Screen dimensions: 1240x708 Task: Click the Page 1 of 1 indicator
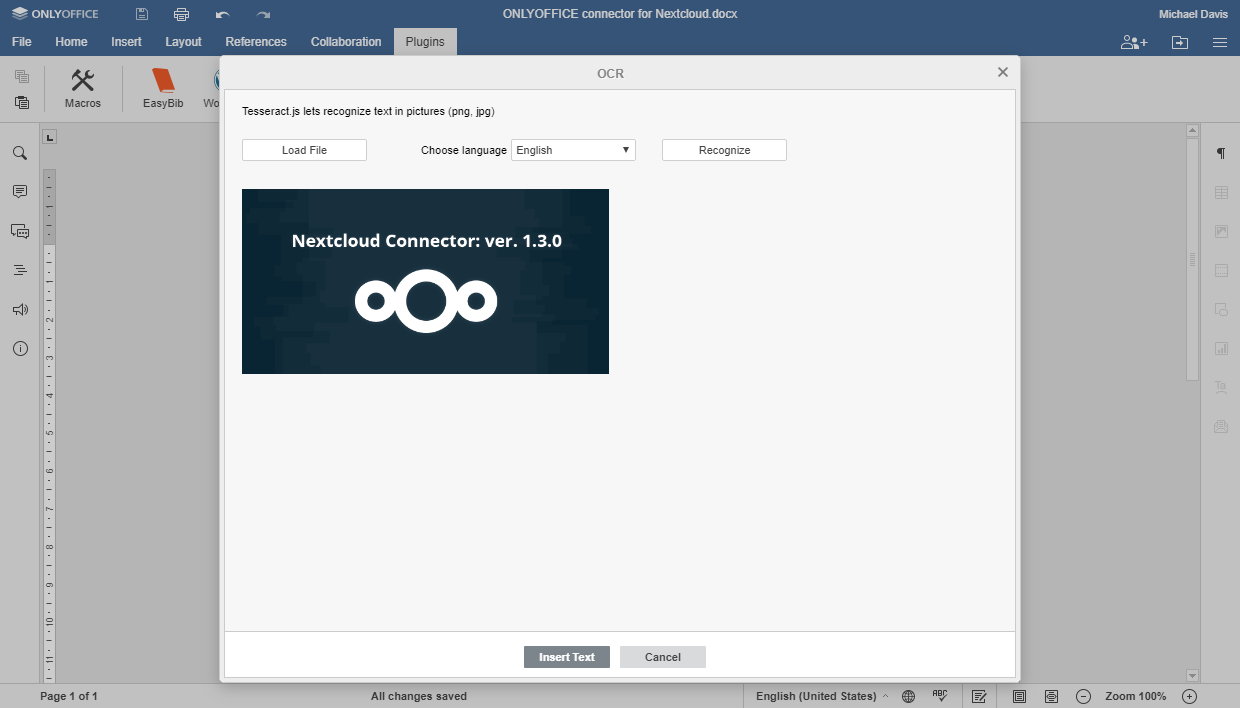pos(69,696)
